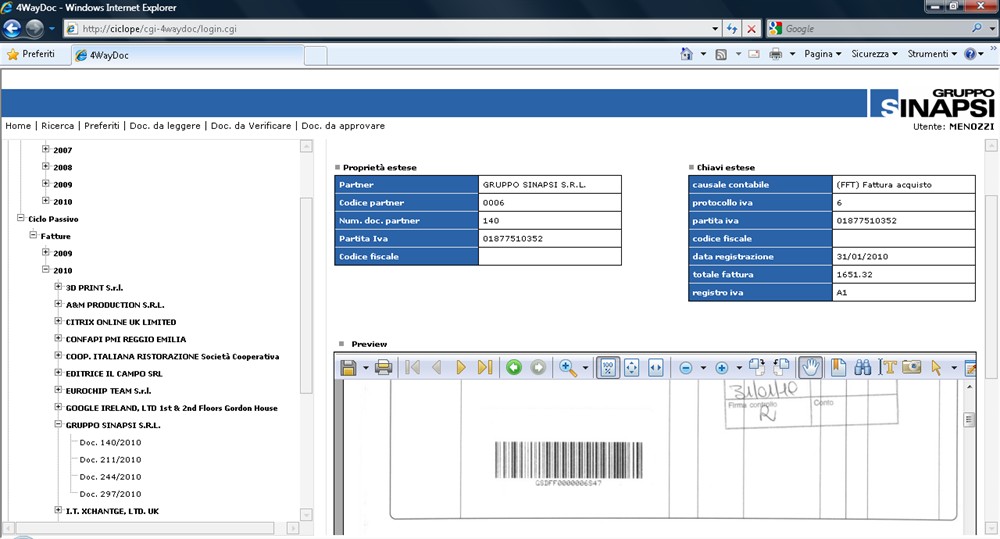Open pointer tool dropdown arrow

coord(953,368)
